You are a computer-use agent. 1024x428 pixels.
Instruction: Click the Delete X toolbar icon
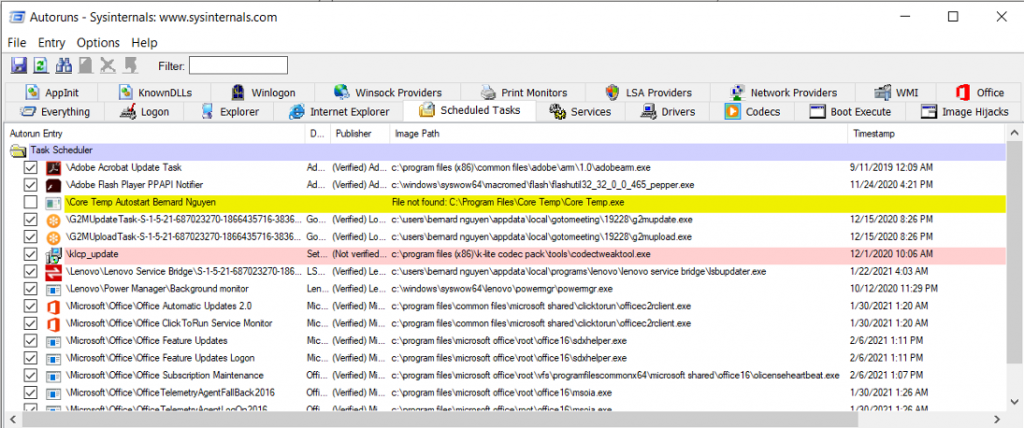point(107,65)
